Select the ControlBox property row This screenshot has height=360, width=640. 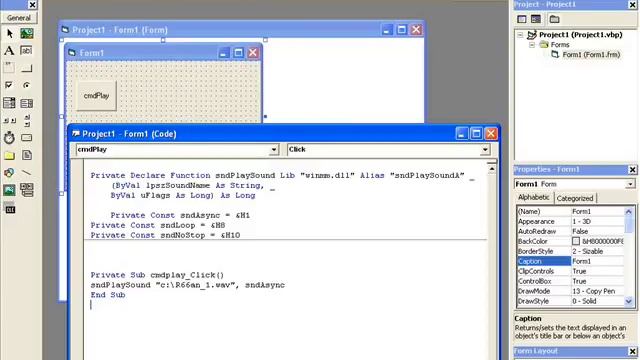point(570,281)
